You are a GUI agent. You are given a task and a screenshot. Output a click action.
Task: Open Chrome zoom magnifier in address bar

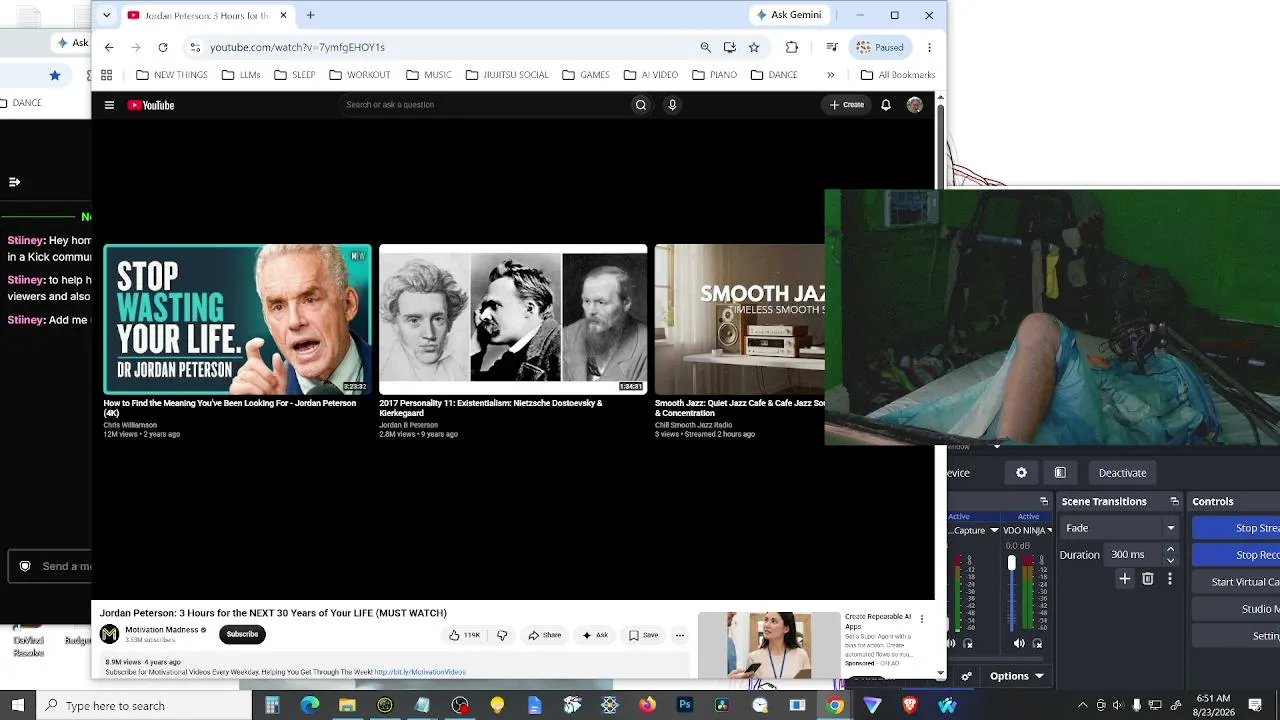(706, 47)
